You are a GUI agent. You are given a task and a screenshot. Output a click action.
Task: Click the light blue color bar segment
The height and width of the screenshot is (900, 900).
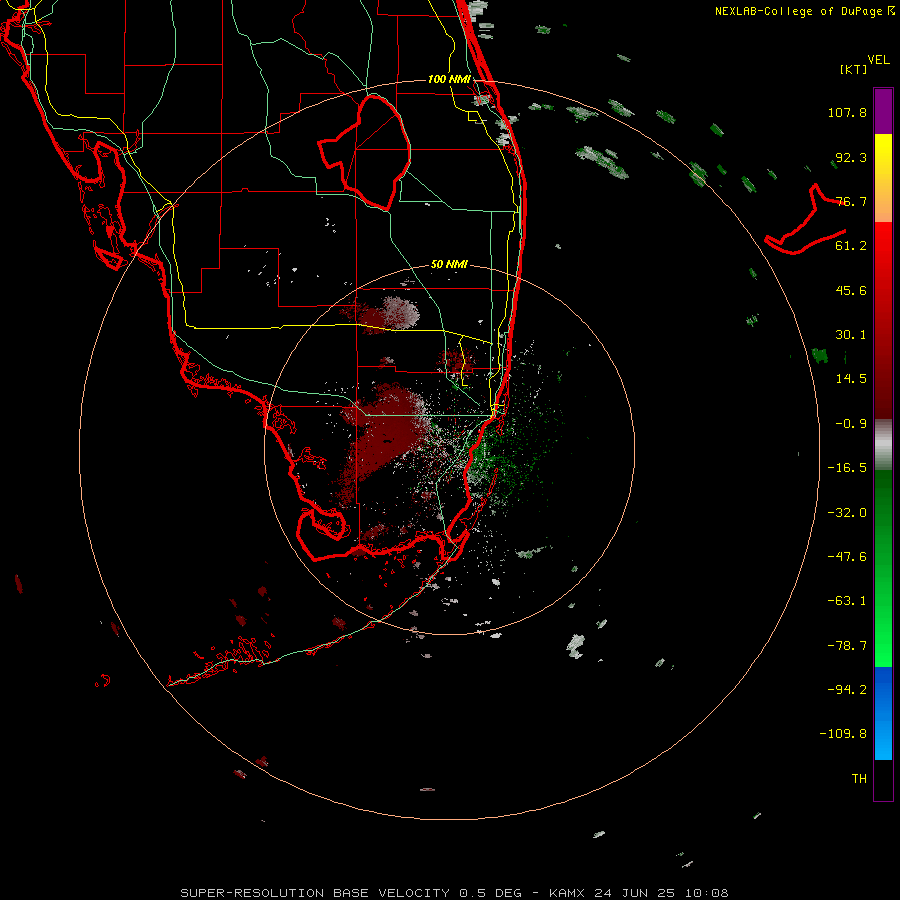pos(883,738)
